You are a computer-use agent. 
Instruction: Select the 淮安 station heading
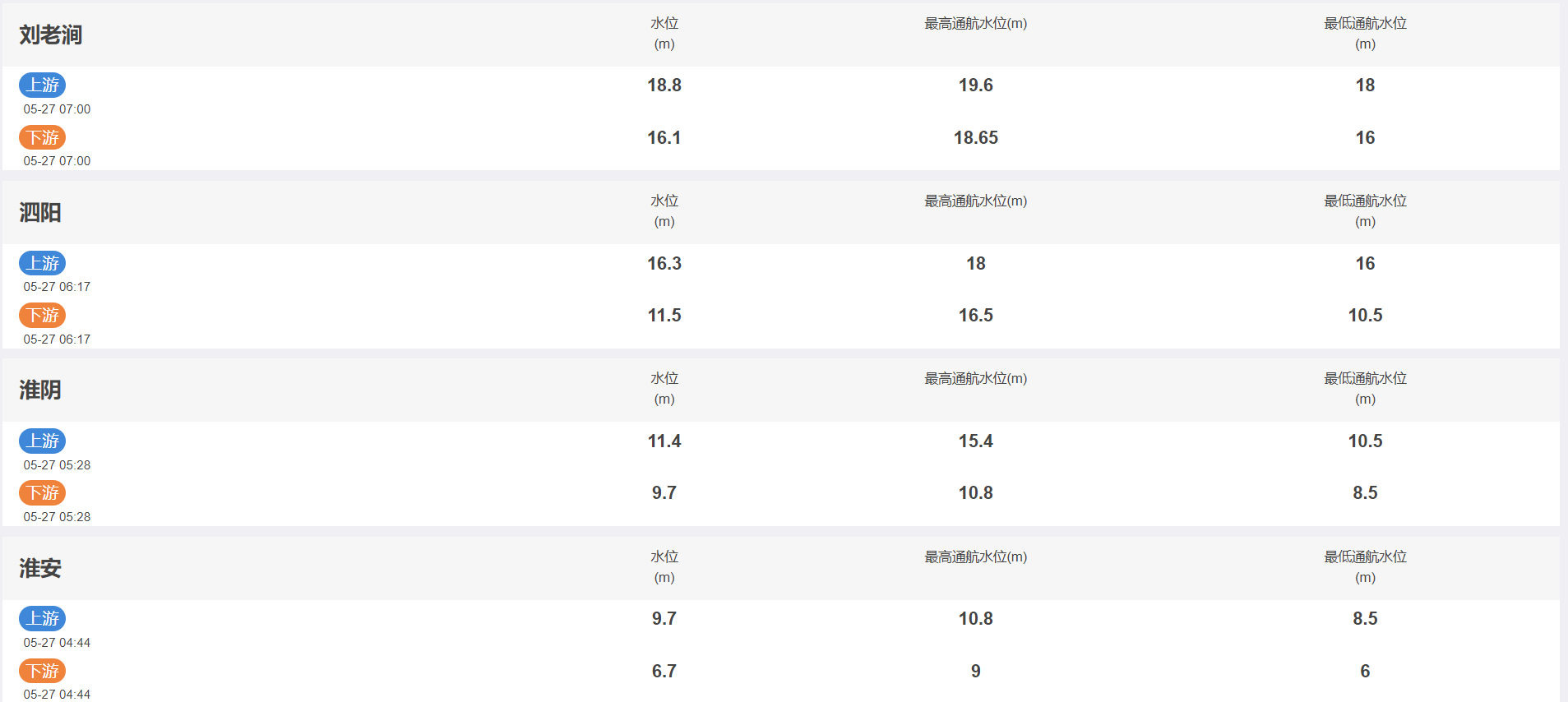pos(40,568)
